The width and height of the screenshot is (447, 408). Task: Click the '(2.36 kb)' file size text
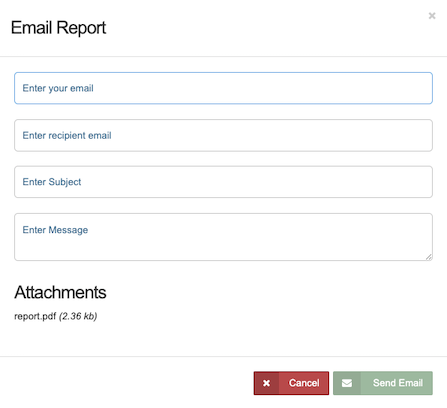tap(78, 316)
